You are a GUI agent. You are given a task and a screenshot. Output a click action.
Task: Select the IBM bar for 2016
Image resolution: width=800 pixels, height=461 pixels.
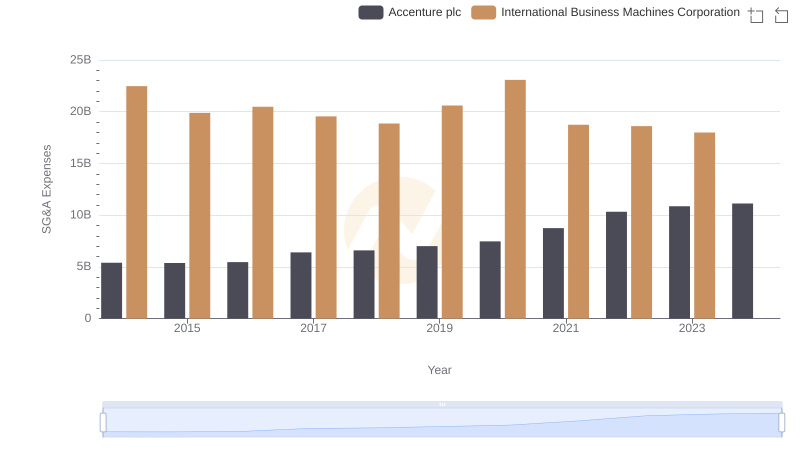point(263,213)
